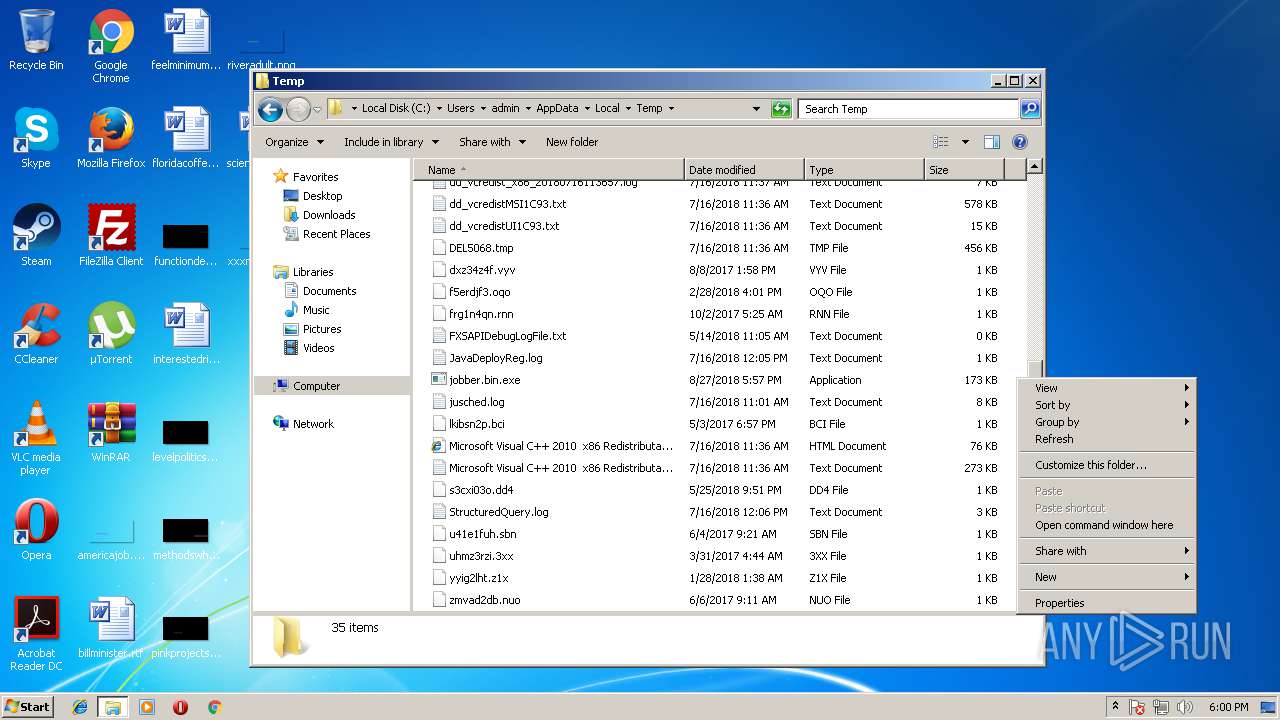The height and width of the screenshot is (720, 1280).
Task: Expand Share with submenu in context menu
Action: [1106, 551]
